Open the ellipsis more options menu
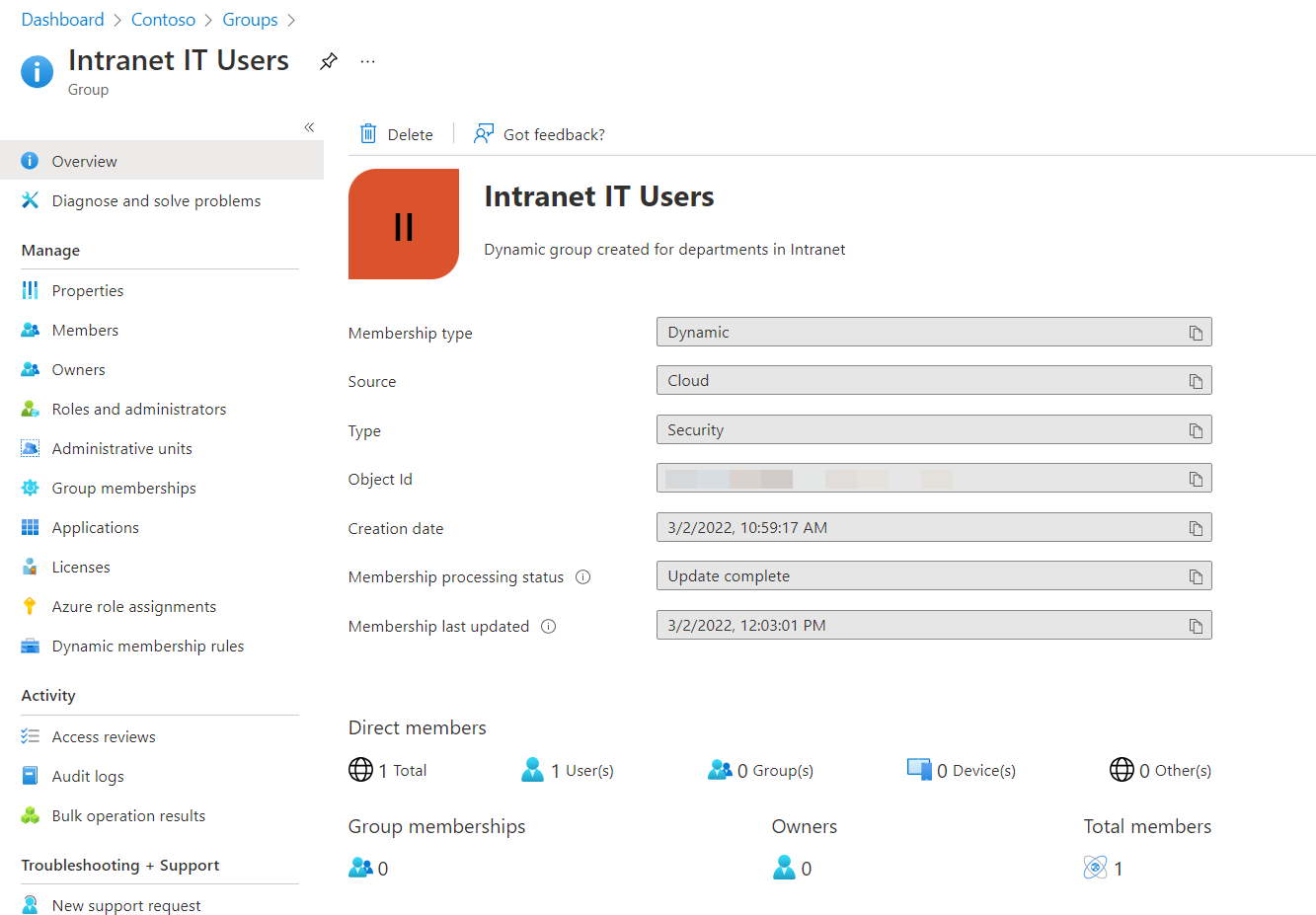1316x915 pixels. point(367,60)
